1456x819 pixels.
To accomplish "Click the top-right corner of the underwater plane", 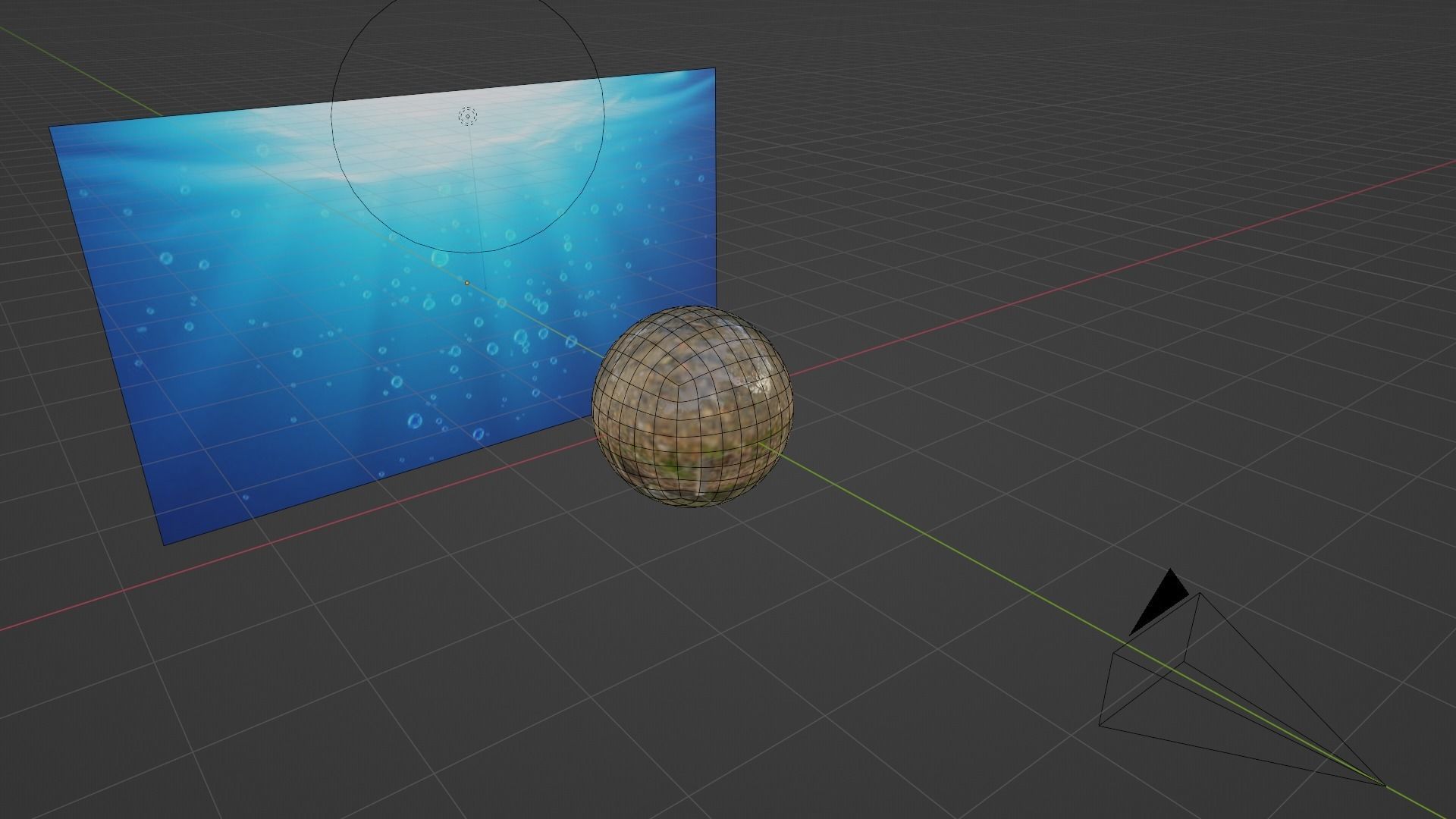I will coord(714,68).
